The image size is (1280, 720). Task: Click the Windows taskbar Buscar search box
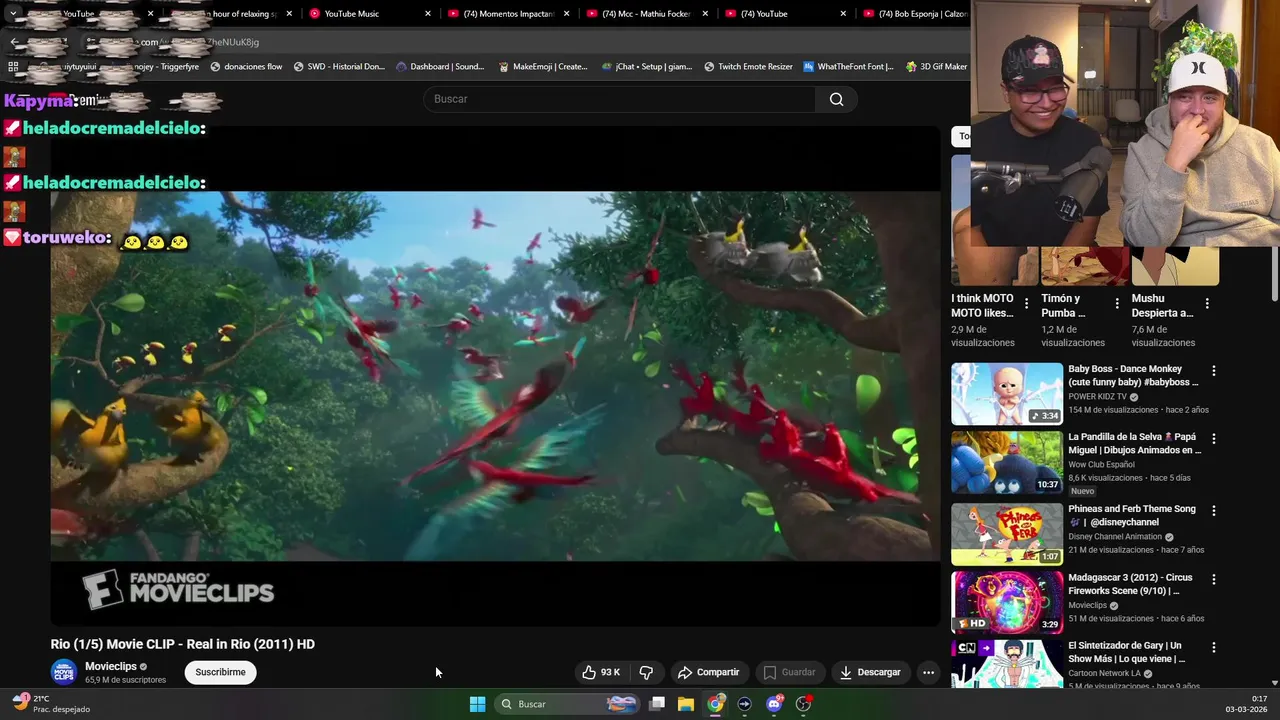point(568,704)
